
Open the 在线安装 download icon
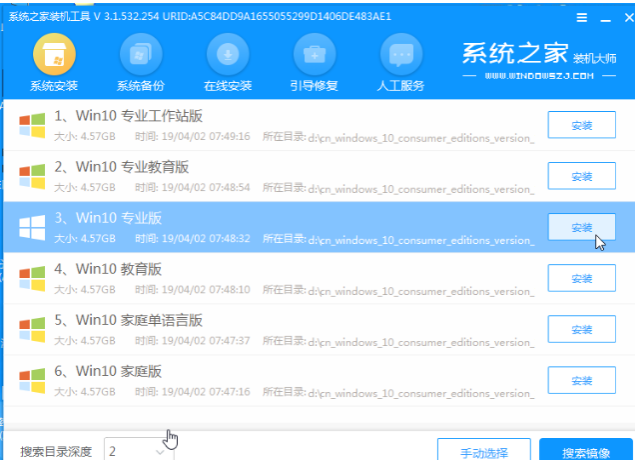(x=228, y=54)
